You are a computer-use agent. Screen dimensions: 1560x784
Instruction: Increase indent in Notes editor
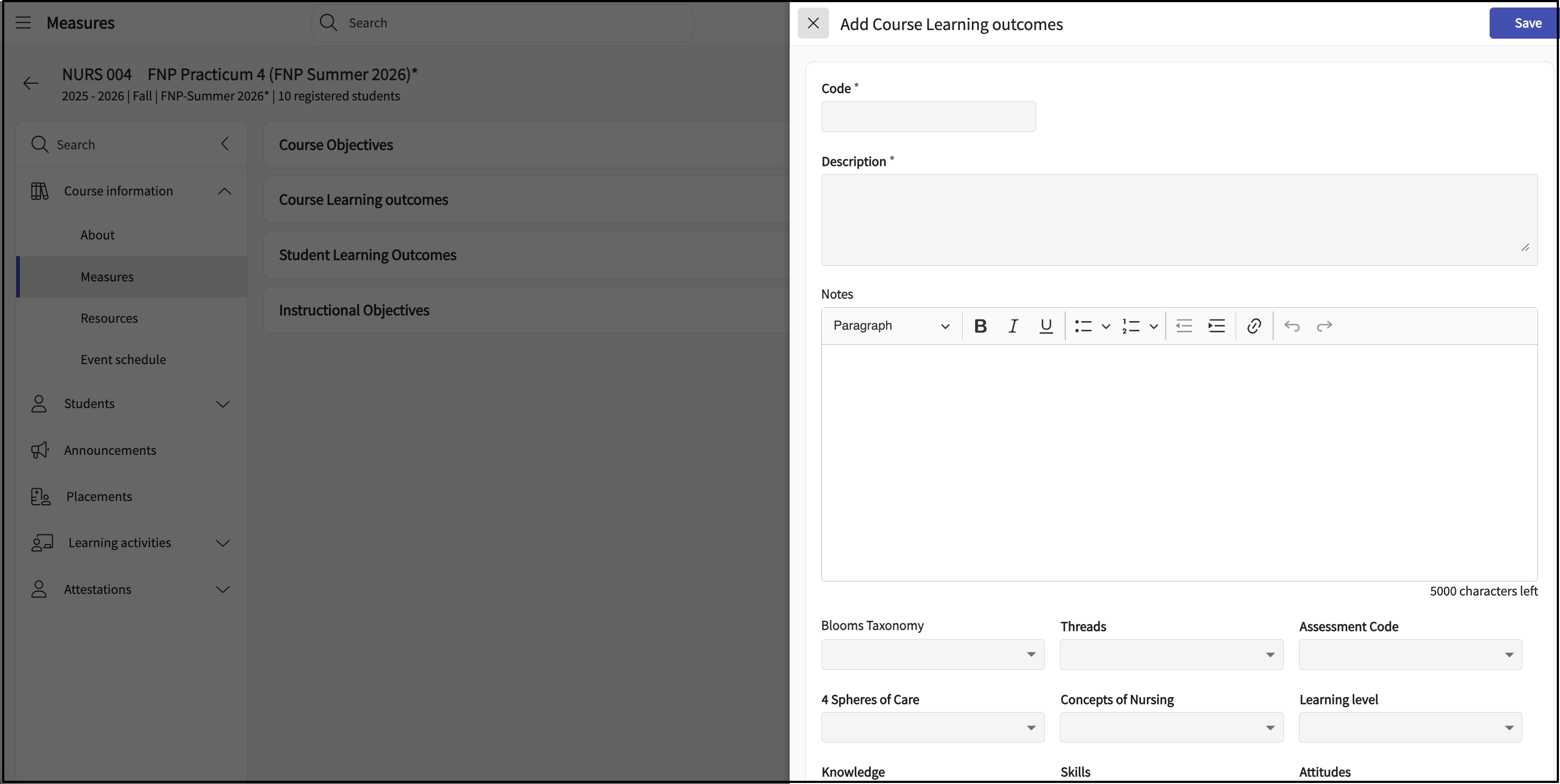(x=1216, y=326)
